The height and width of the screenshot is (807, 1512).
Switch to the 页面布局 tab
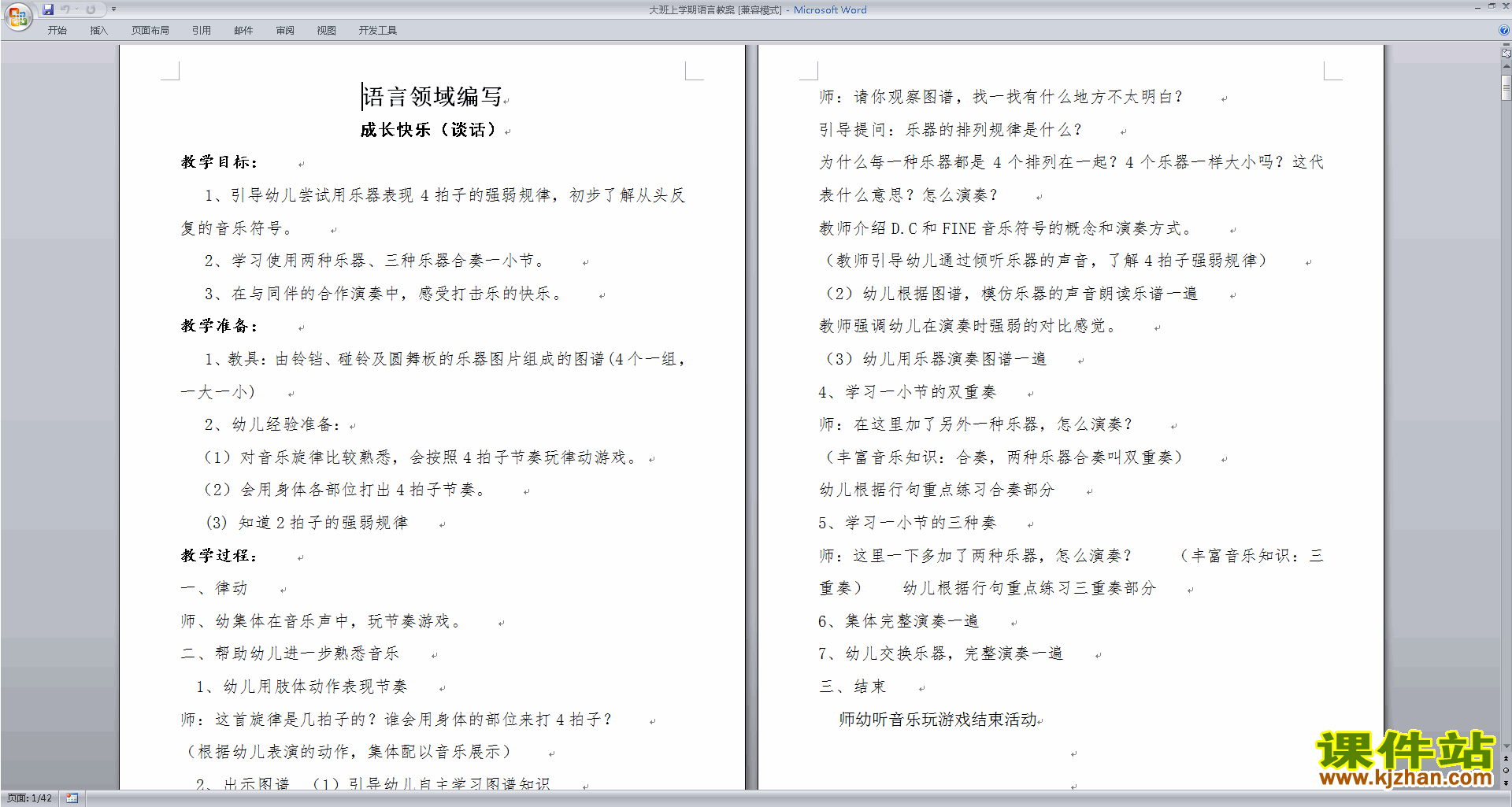pyautogui.click(x=150, y=31)
